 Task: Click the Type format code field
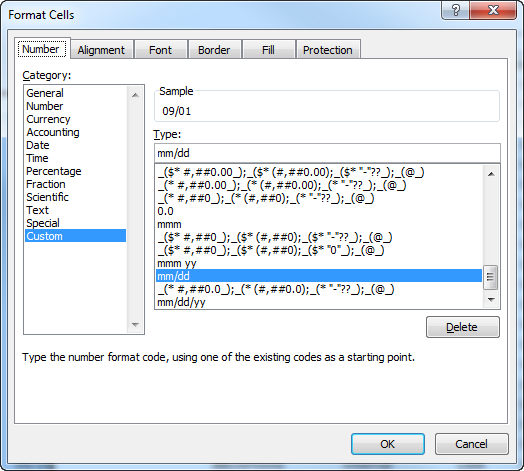(x=327, y=153)
